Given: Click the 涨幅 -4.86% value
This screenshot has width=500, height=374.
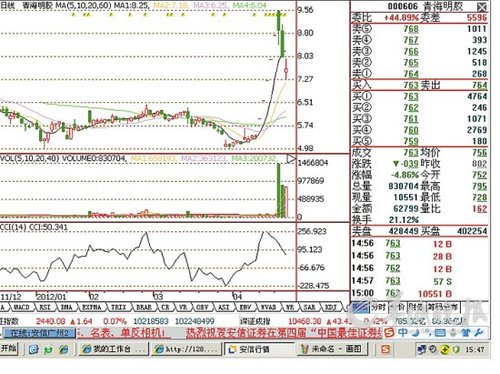Looking at the screenshot, I should [x=405, y=175].
